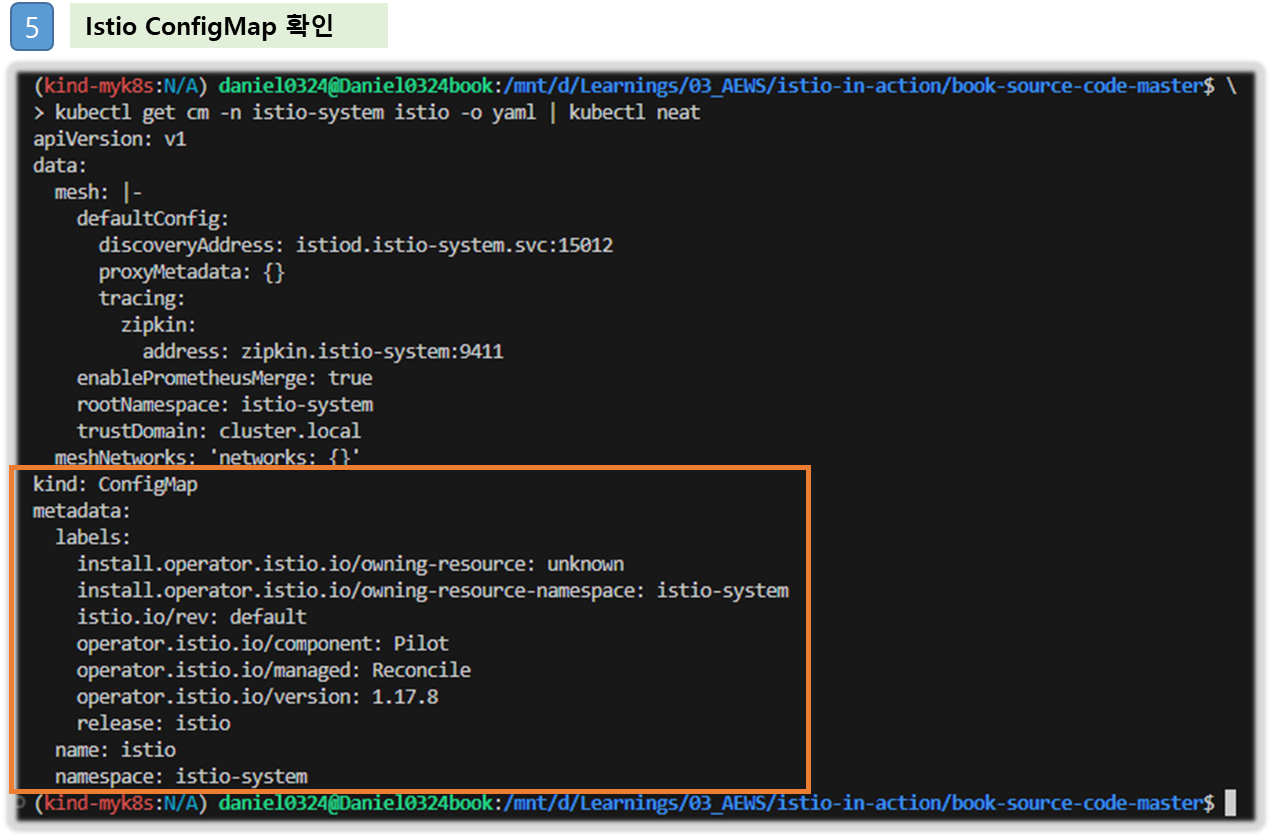Click the 'mesh: |-' line
Image resolution: width=1272 pixels, height=838 pixels.
pyautogui.click(x=99, y=192)
